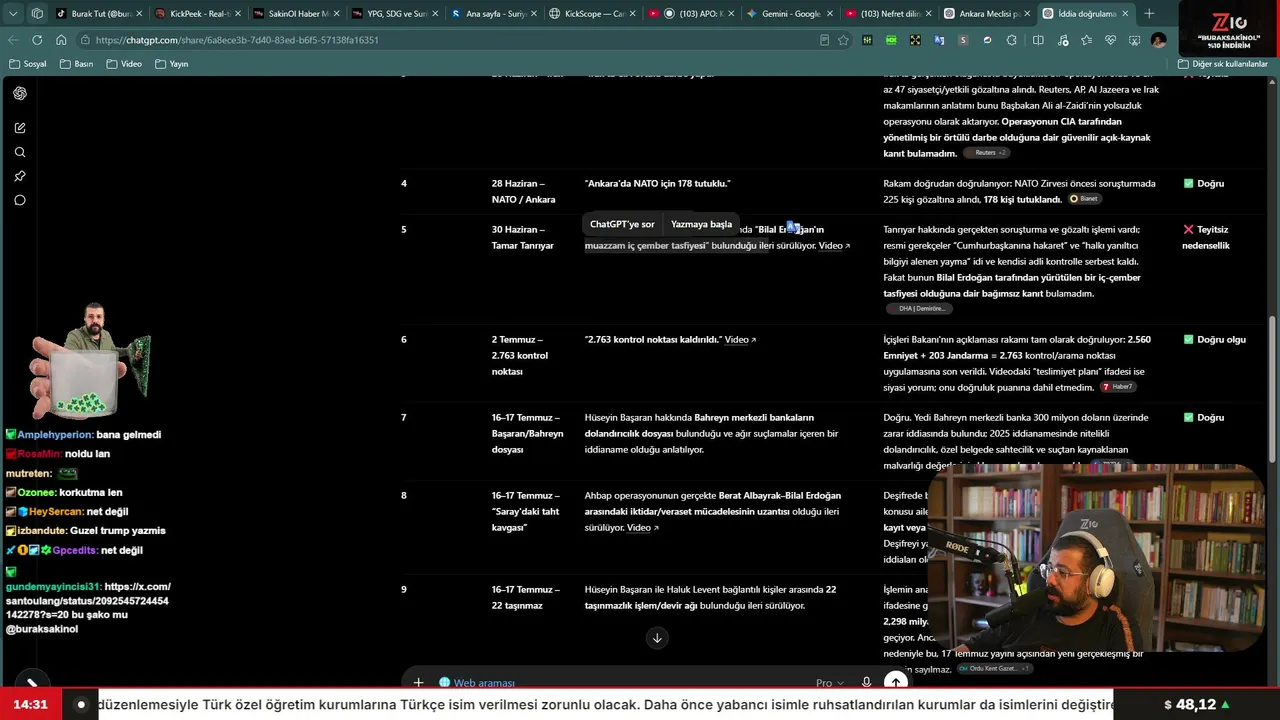Switch to the YPG, SDG ve Suriye tab

pyautogui.click(x=395, y=14)
